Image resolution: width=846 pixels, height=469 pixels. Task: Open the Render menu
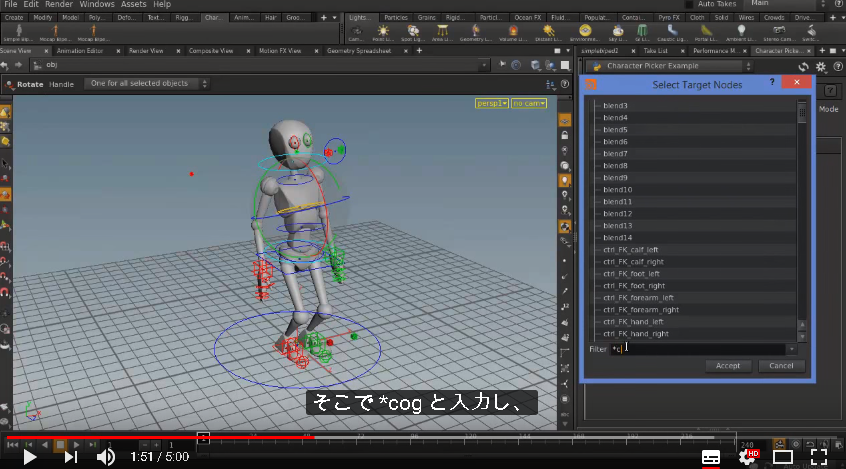59,4
